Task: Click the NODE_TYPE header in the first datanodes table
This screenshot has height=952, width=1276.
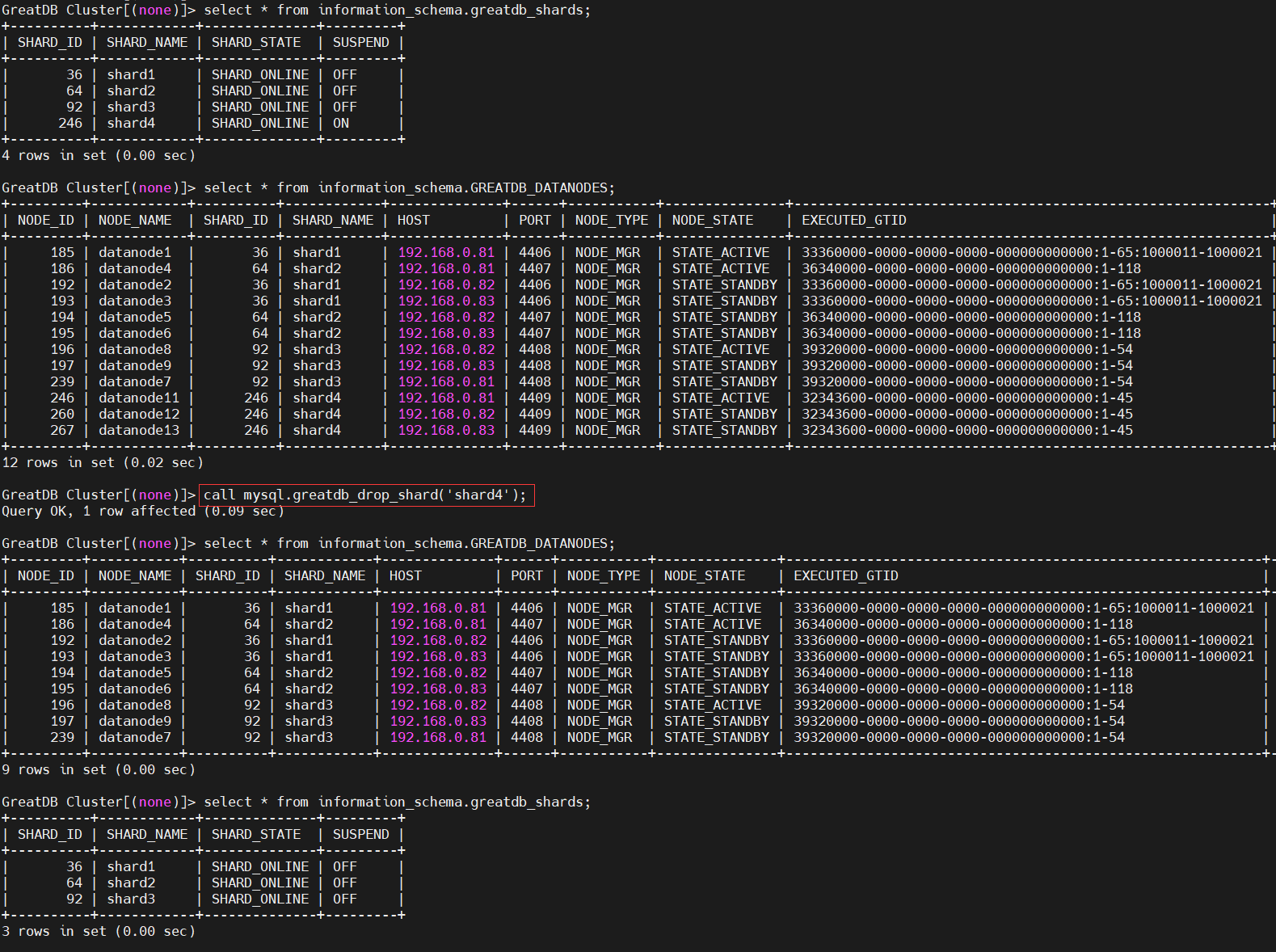Action: point(612,220)
